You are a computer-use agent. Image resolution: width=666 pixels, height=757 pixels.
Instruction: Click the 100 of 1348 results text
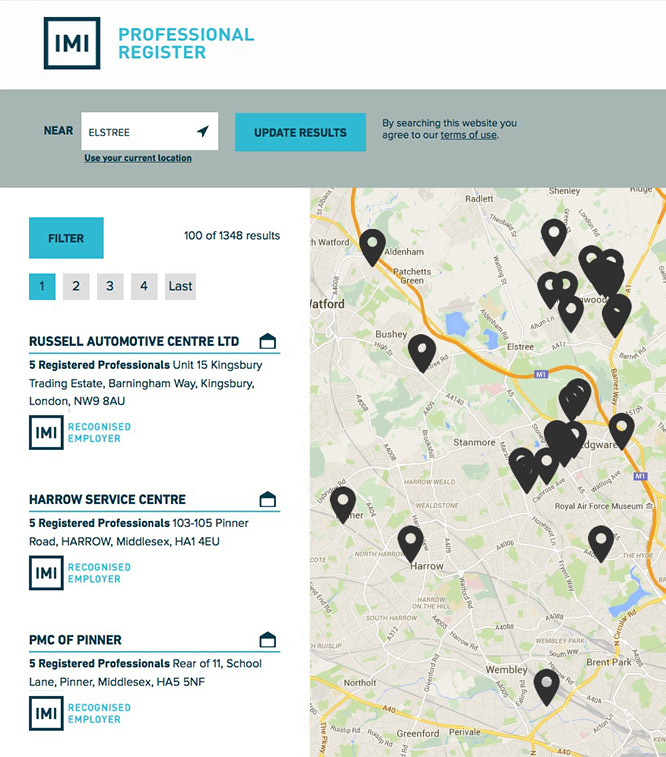(232, 236)
